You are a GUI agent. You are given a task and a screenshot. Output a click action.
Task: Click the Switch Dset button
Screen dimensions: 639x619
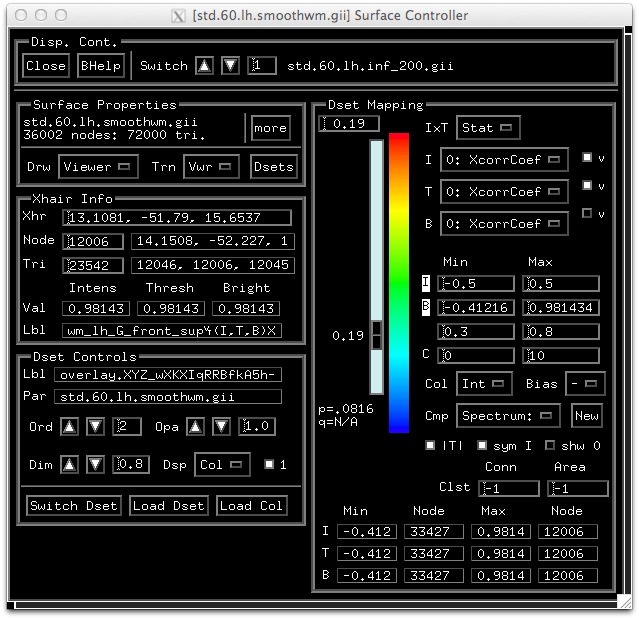[74, 506]
